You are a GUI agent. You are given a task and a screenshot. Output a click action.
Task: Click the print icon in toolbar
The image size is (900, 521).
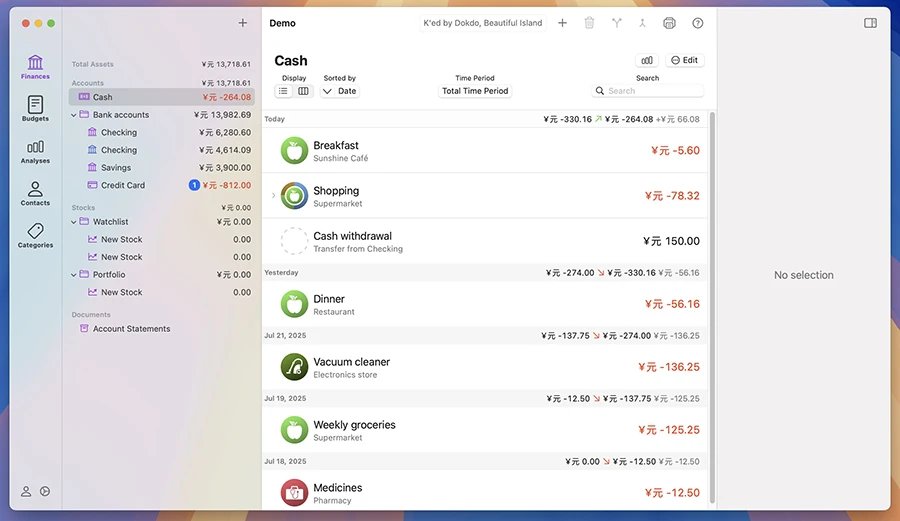coord(669,23)
